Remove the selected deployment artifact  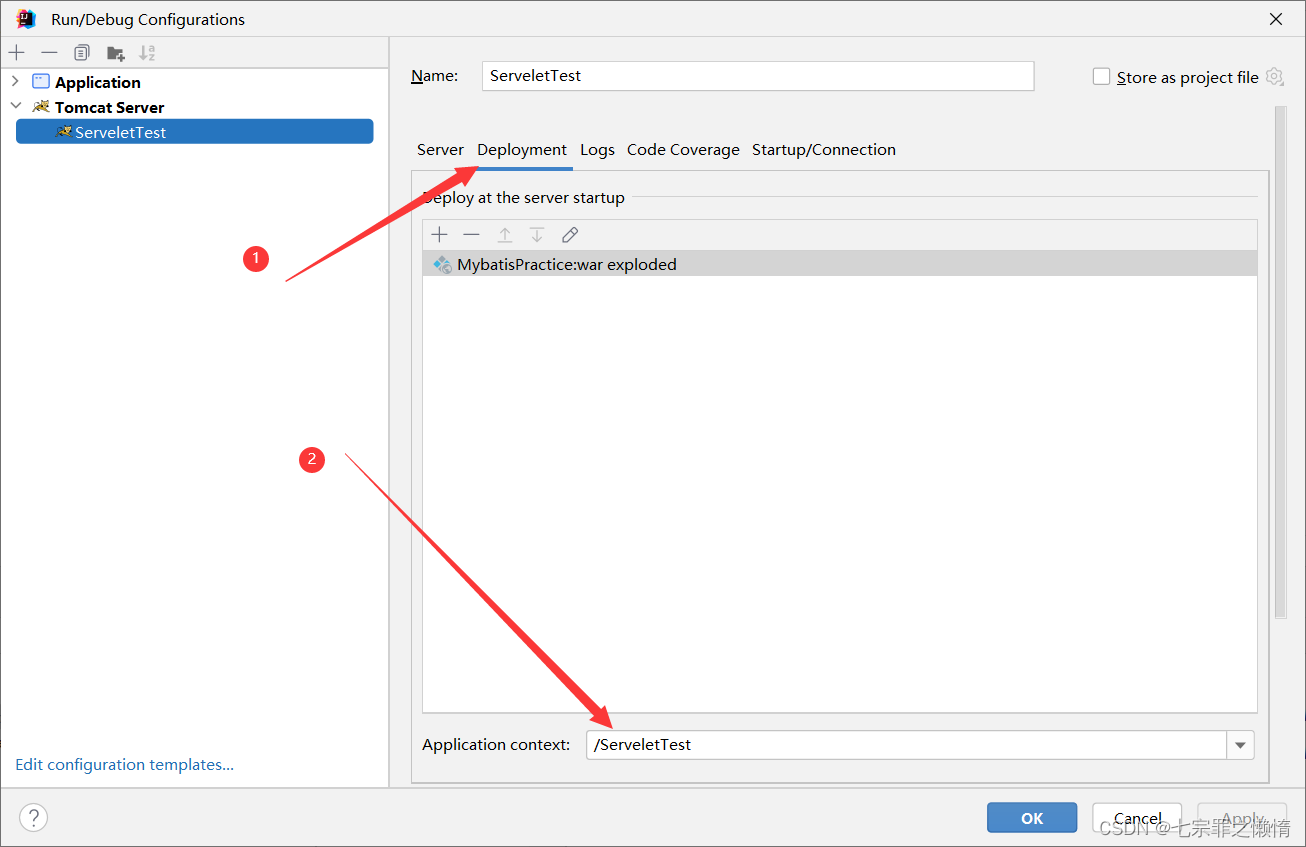pyautogui.click(x=472, y=235)
